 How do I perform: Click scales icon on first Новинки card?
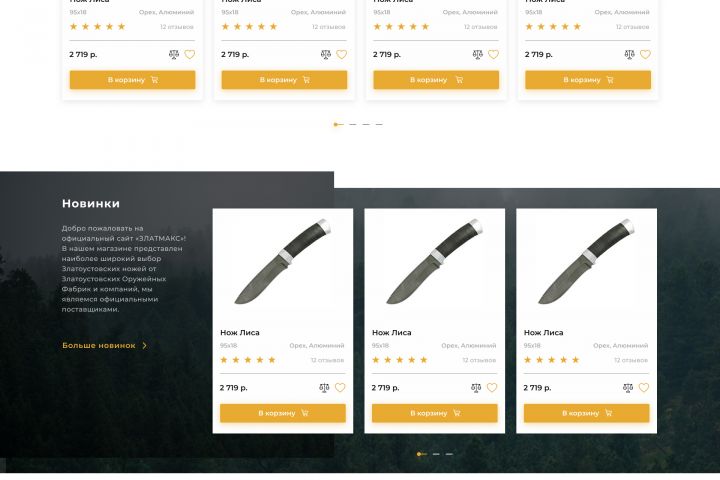click(324, 388)
